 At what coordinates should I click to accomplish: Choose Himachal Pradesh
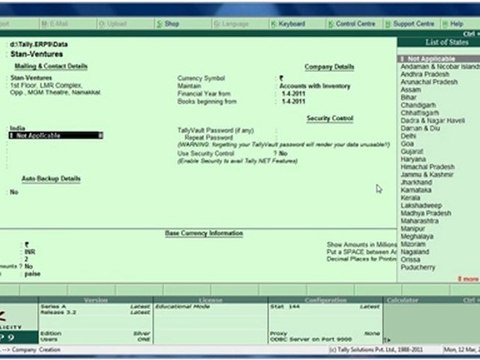(427, 167)
